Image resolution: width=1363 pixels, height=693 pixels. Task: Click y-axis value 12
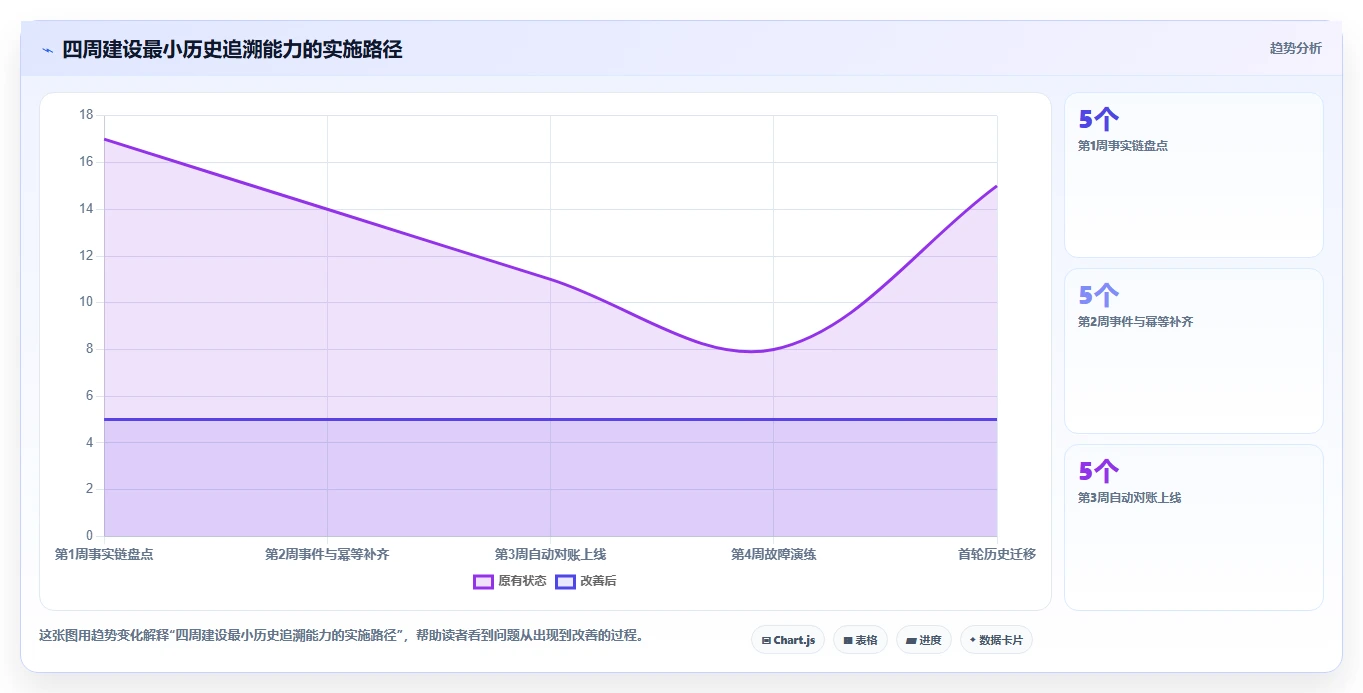point(86,256)
